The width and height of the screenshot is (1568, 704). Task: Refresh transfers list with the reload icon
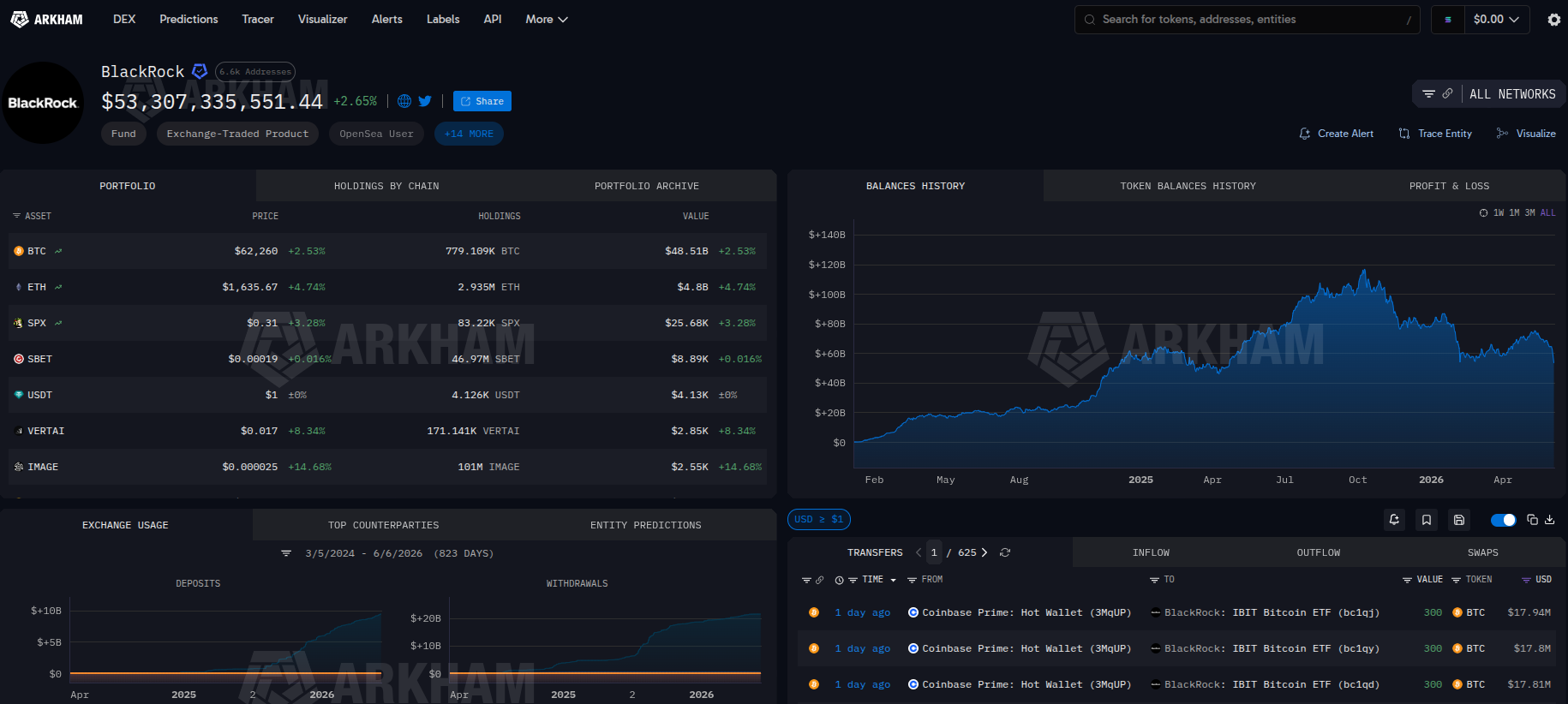coord(1005,552)
